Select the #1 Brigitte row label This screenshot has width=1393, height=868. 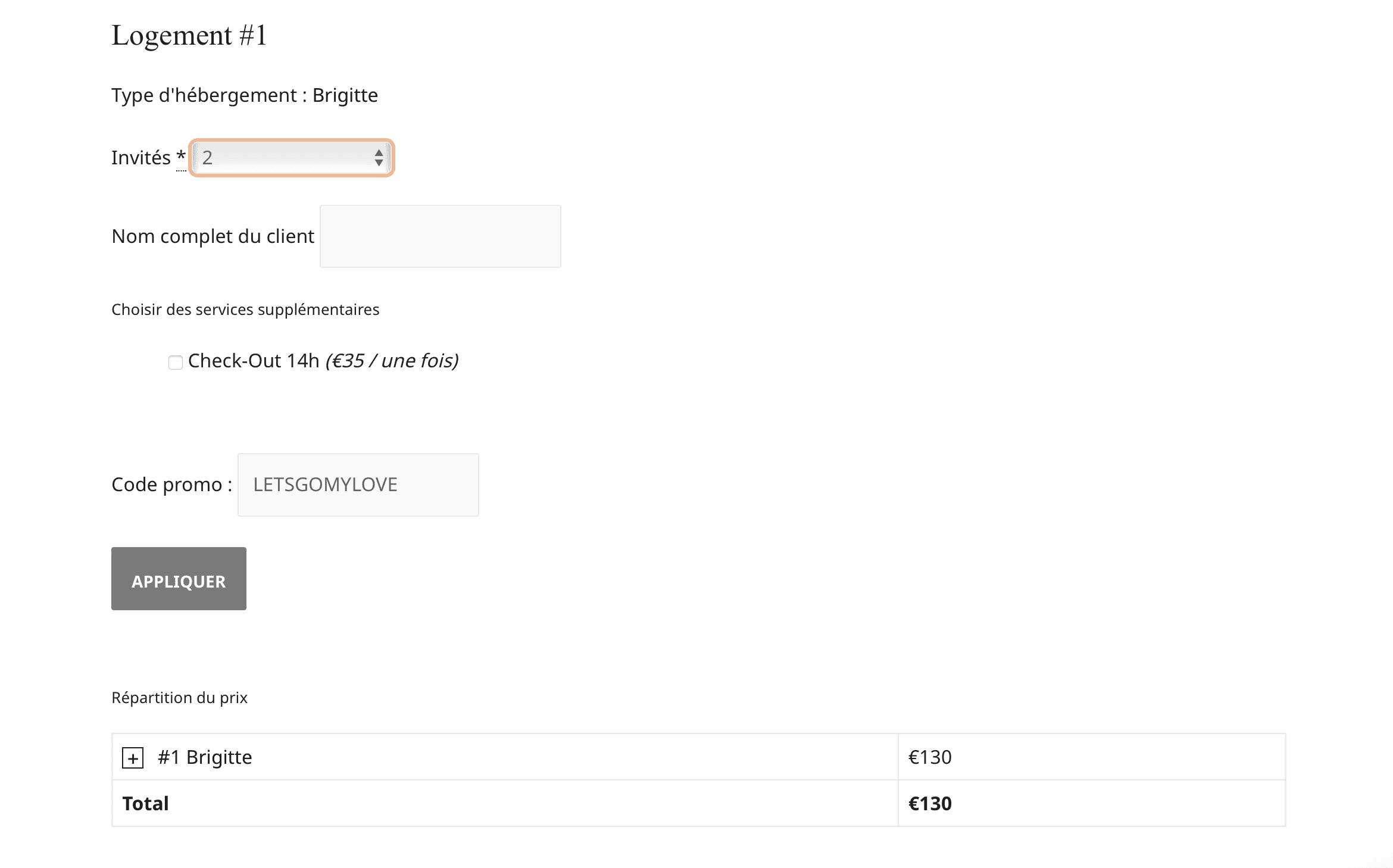click(205, 757)
